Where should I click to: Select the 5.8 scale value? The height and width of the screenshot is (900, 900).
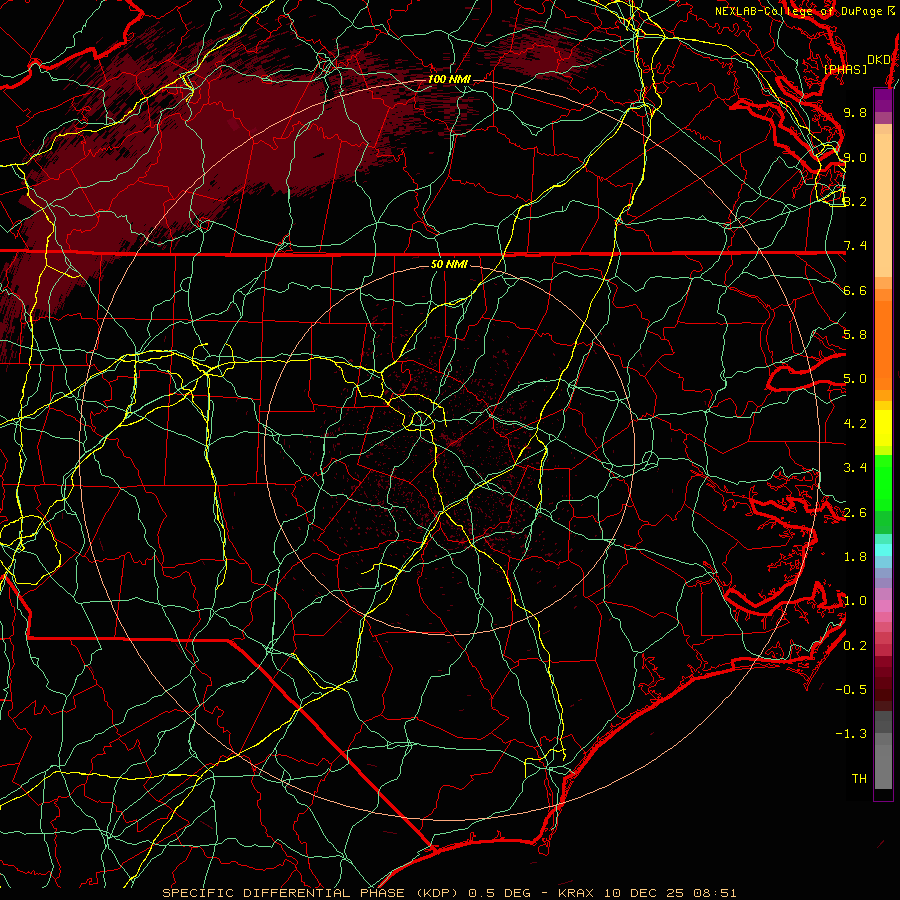pos(855,335)
